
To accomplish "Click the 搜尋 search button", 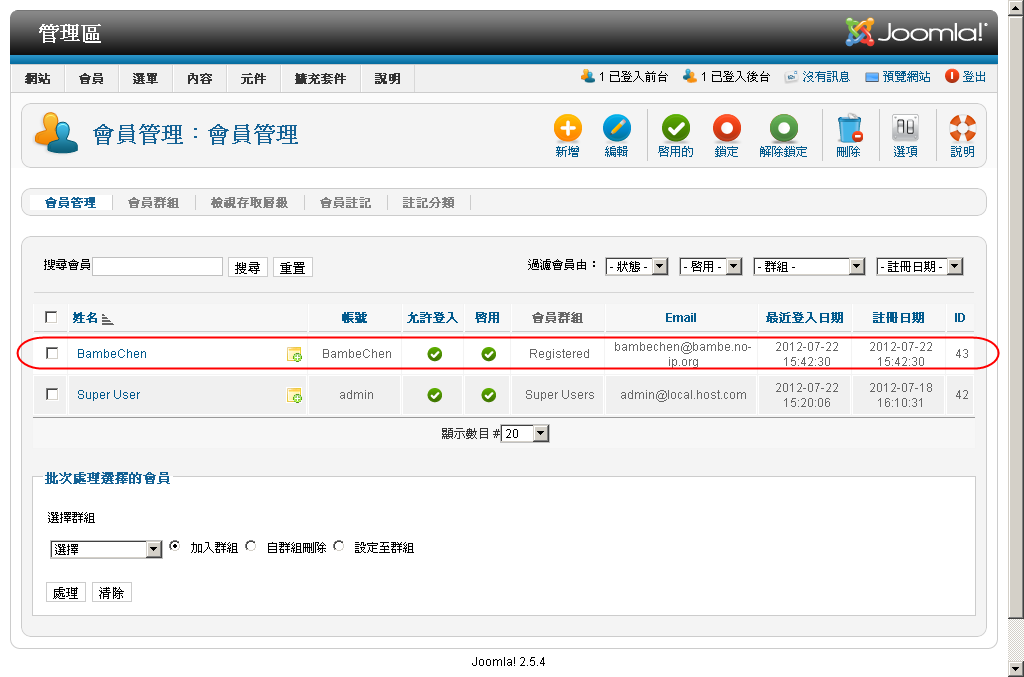I will (x=248, y=268).
